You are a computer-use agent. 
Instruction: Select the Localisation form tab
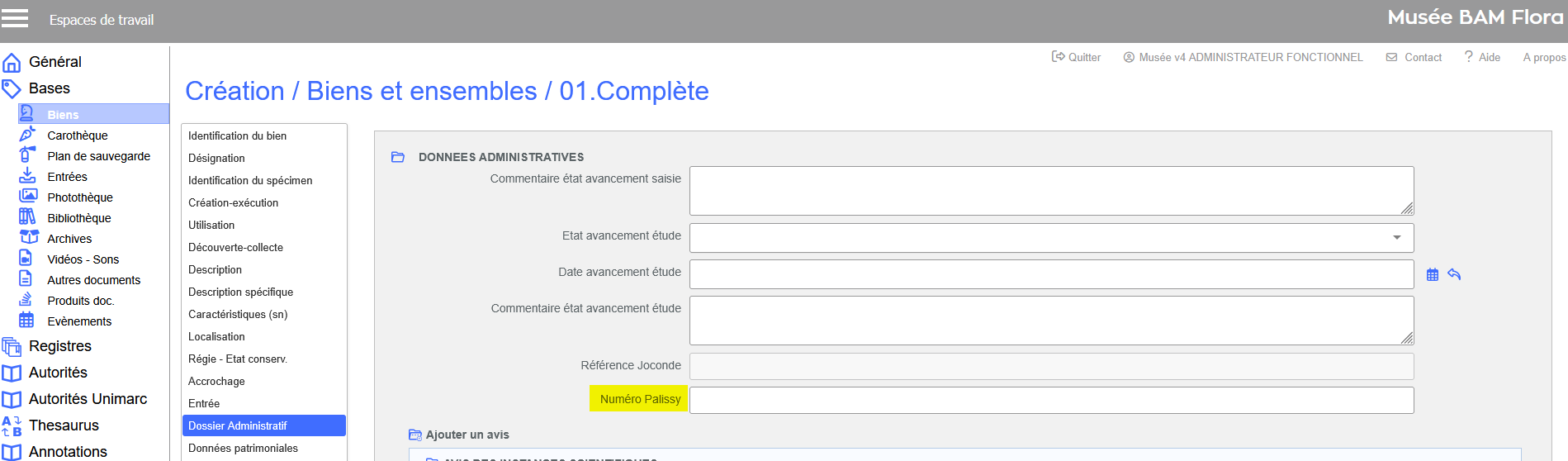(216, 336)
